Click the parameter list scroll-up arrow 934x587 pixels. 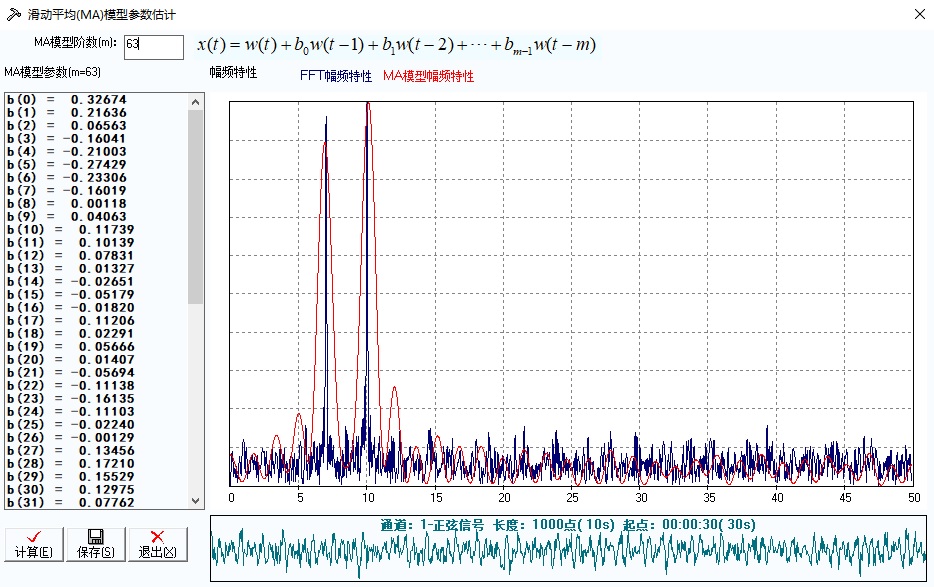195,102
